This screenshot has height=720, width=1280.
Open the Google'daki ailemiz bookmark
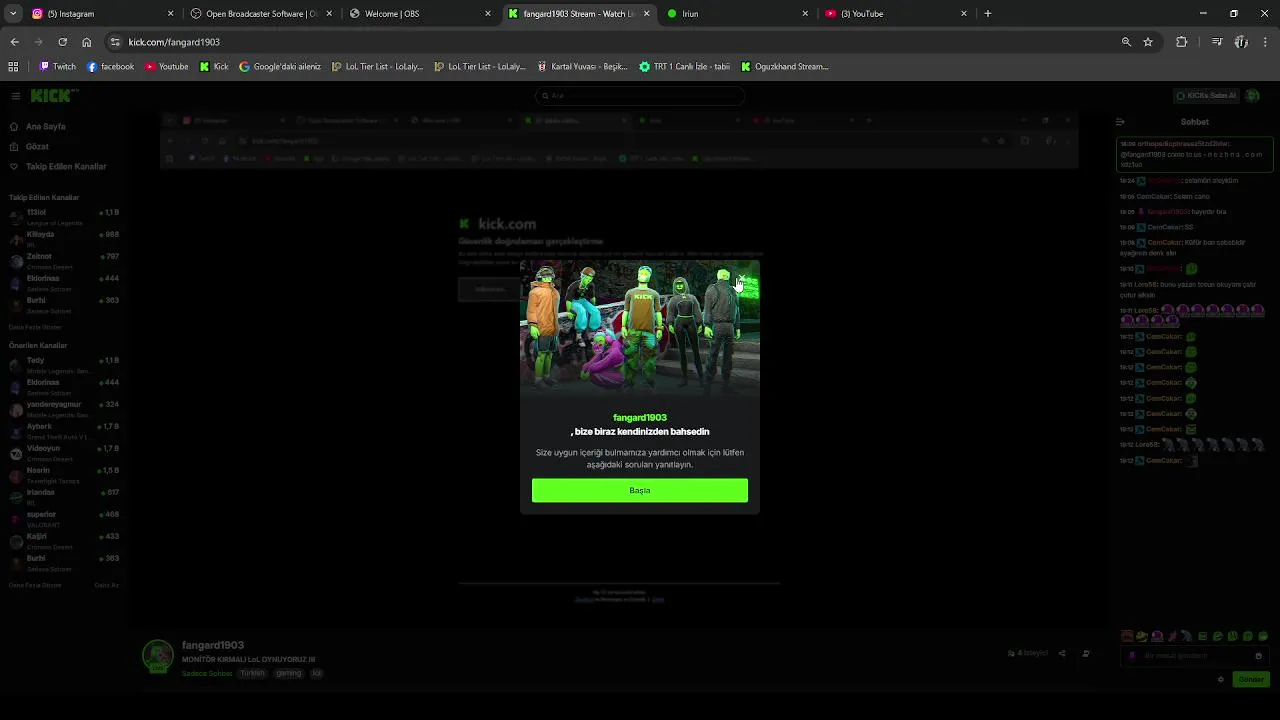(280, 67)
